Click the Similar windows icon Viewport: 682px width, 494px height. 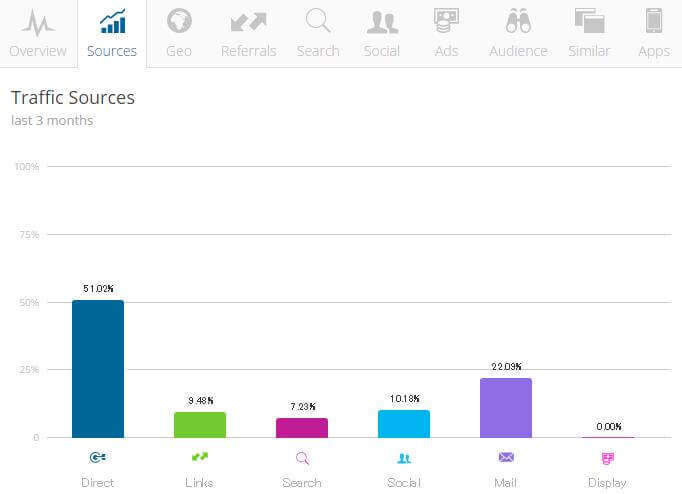coord(589,21)
